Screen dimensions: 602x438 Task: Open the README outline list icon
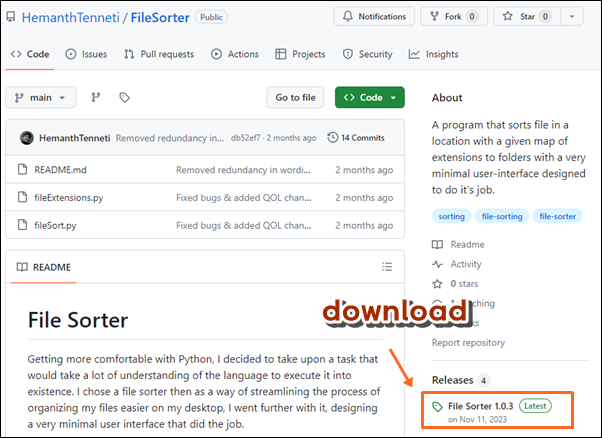point(387,267)
